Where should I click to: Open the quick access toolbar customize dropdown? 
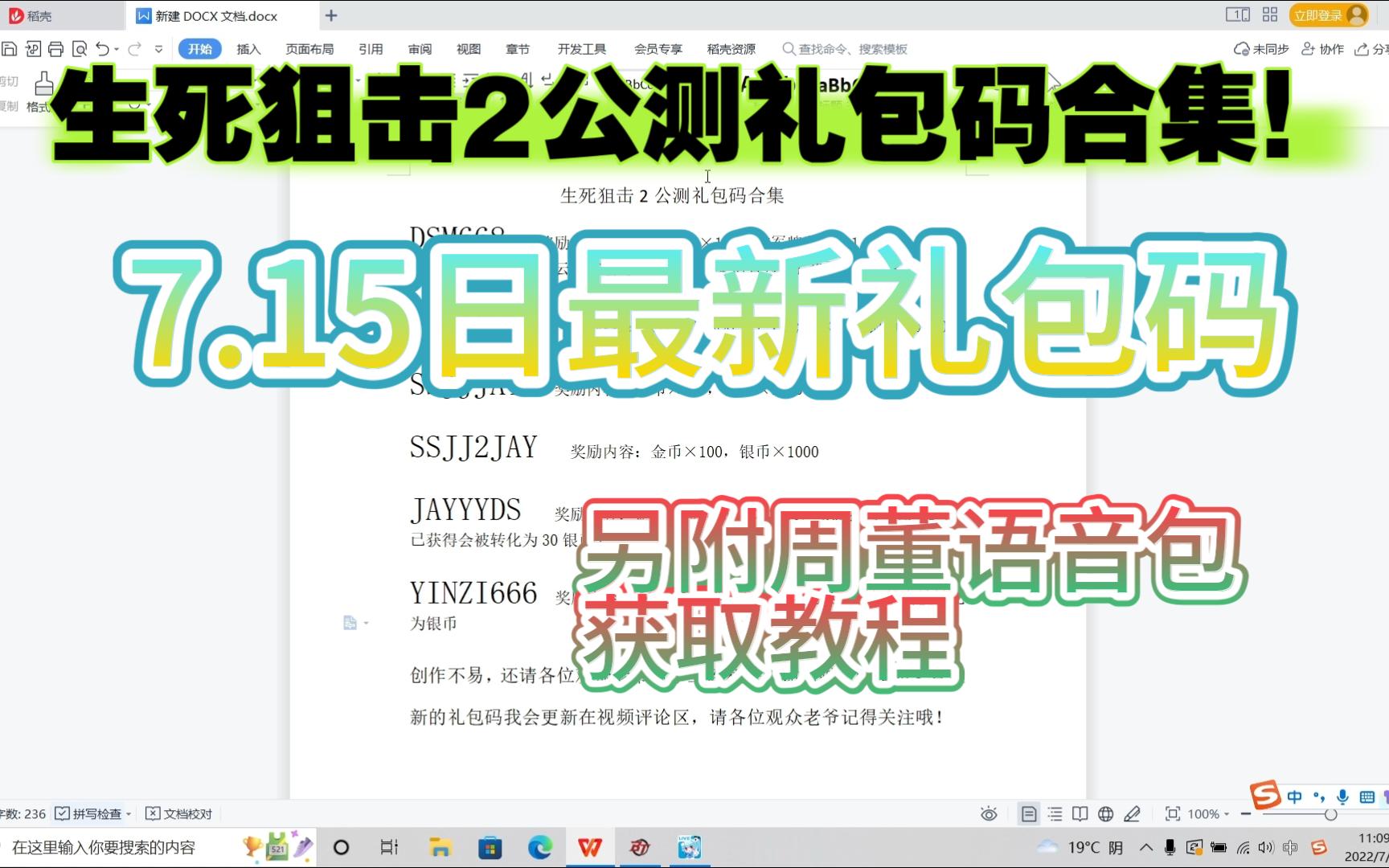click(x=159, y=49)
